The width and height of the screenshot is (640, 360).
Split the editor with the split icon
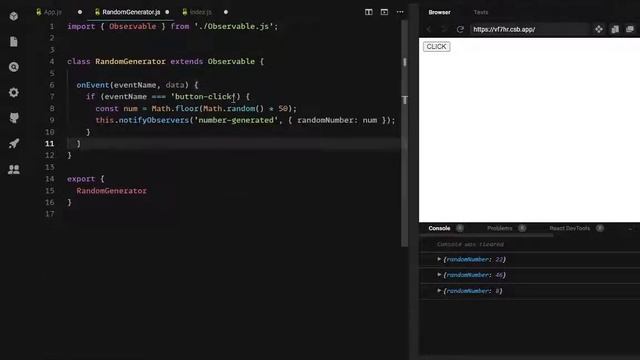pos(369,12)
